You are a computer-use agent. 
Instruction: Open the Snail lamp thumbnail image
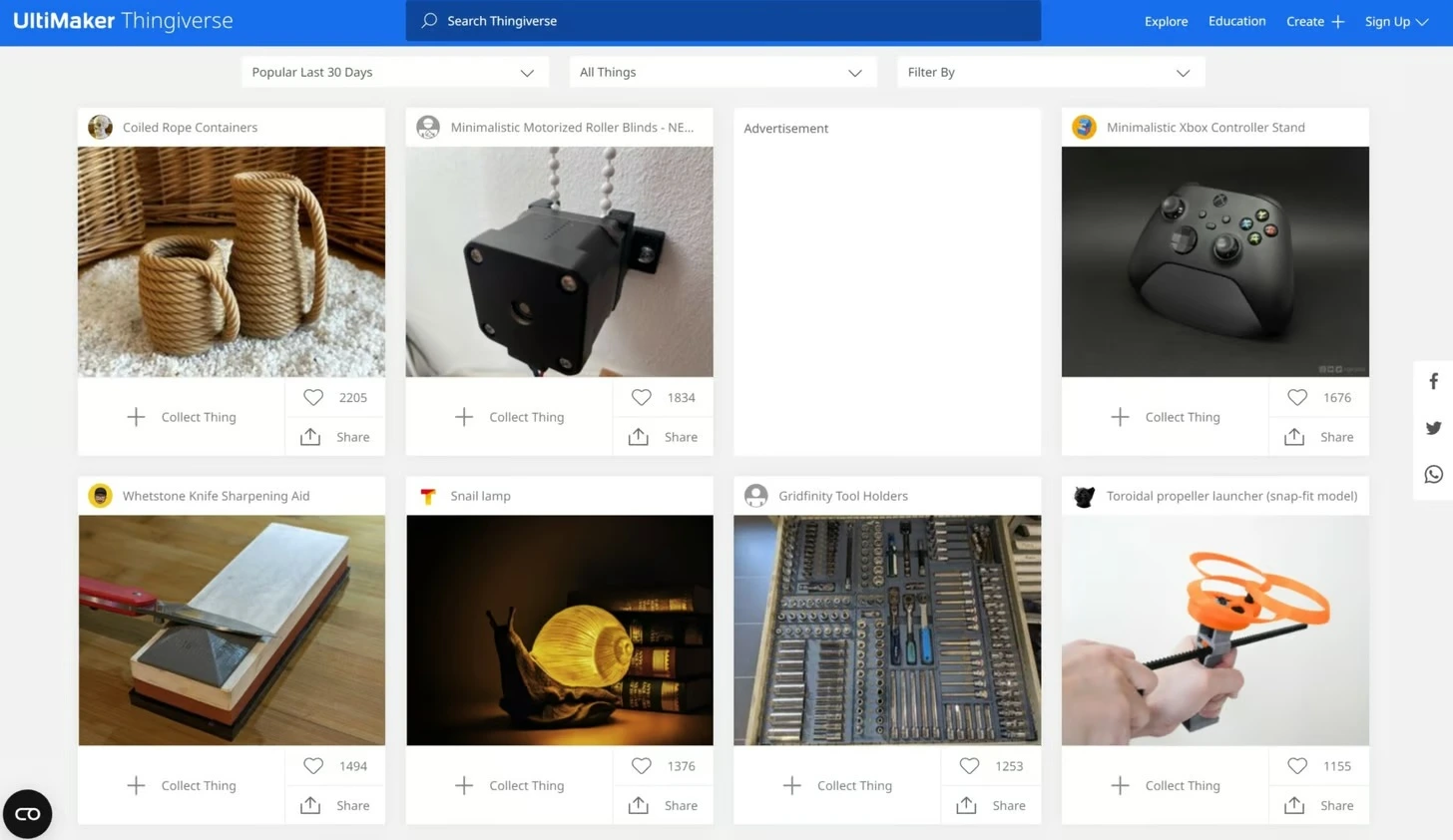[560, 630]
